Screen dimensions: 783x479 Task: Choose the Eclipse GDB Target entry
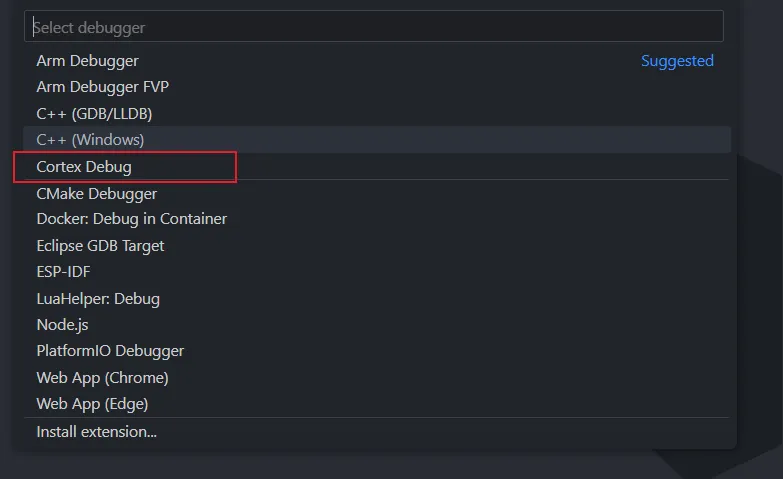tap(100, 245)
